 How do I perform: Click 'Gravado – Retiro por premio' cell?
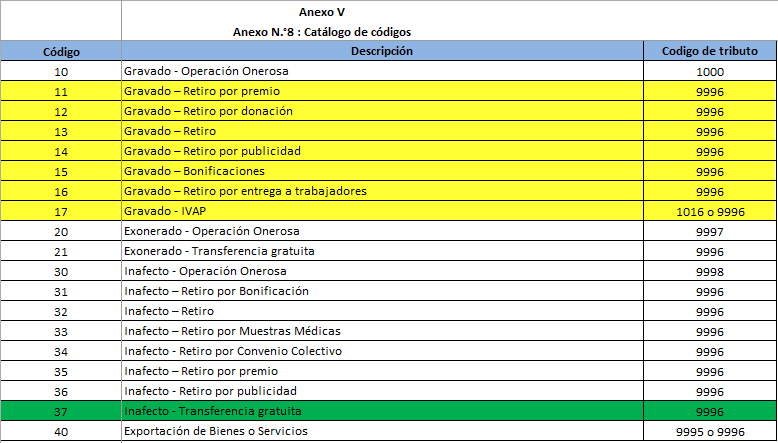pos(382,91)
